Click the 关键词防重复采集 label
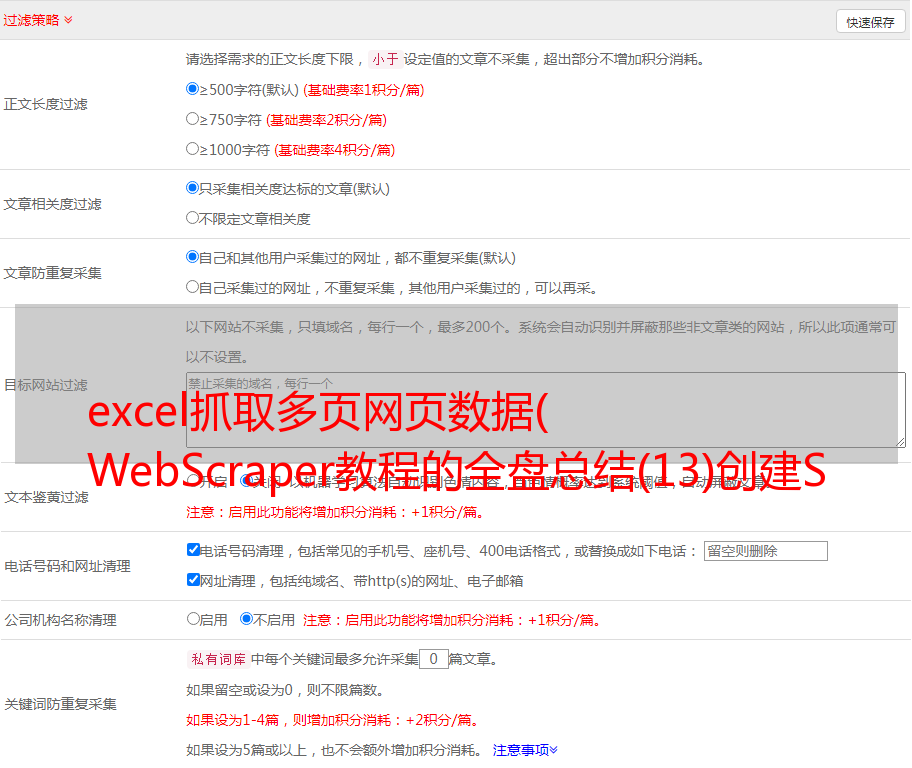The height and width of the screenshot is (768, 912). (x=60, y=704)
